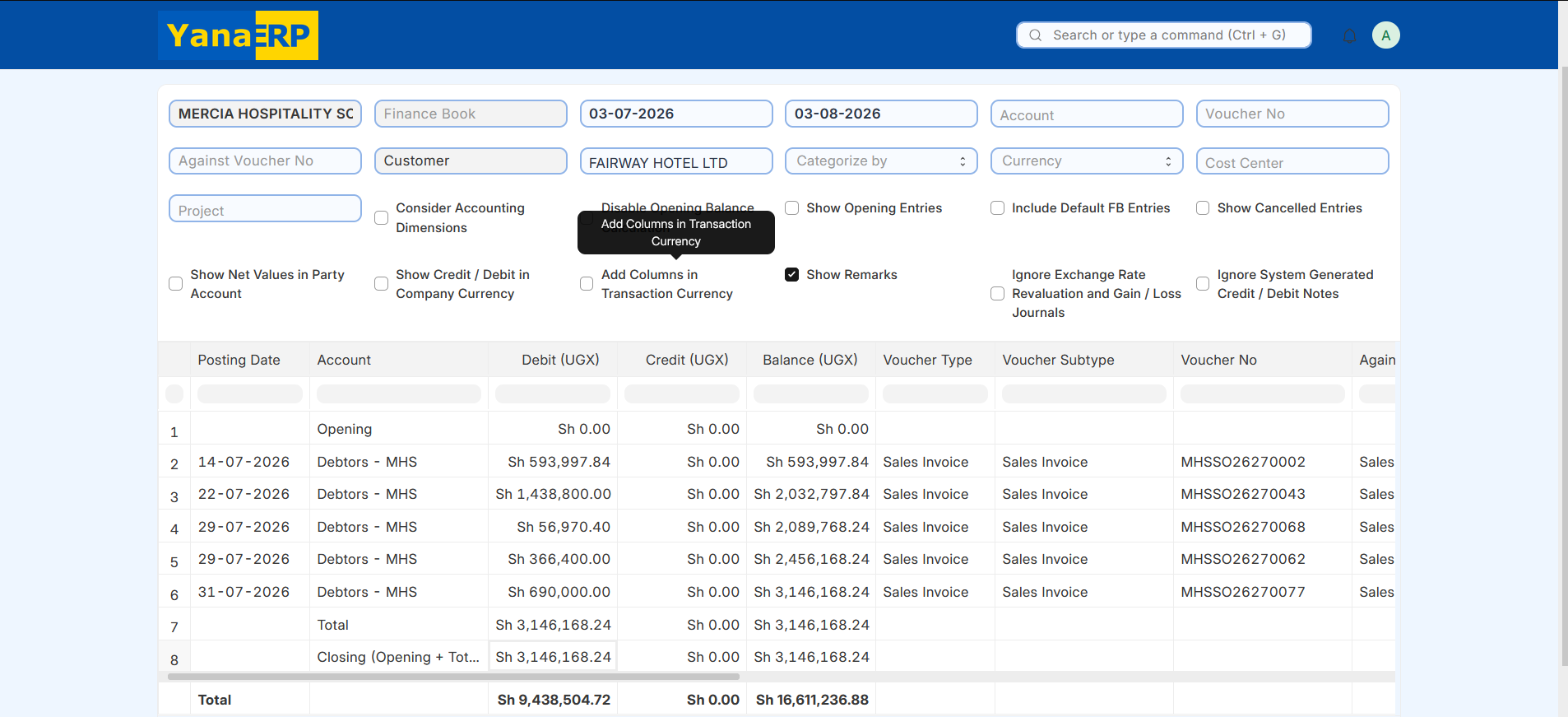Uncheck the Show Remarks checkbox
This screenshot has width=1568, height=717.
click(x=791, y=275)
